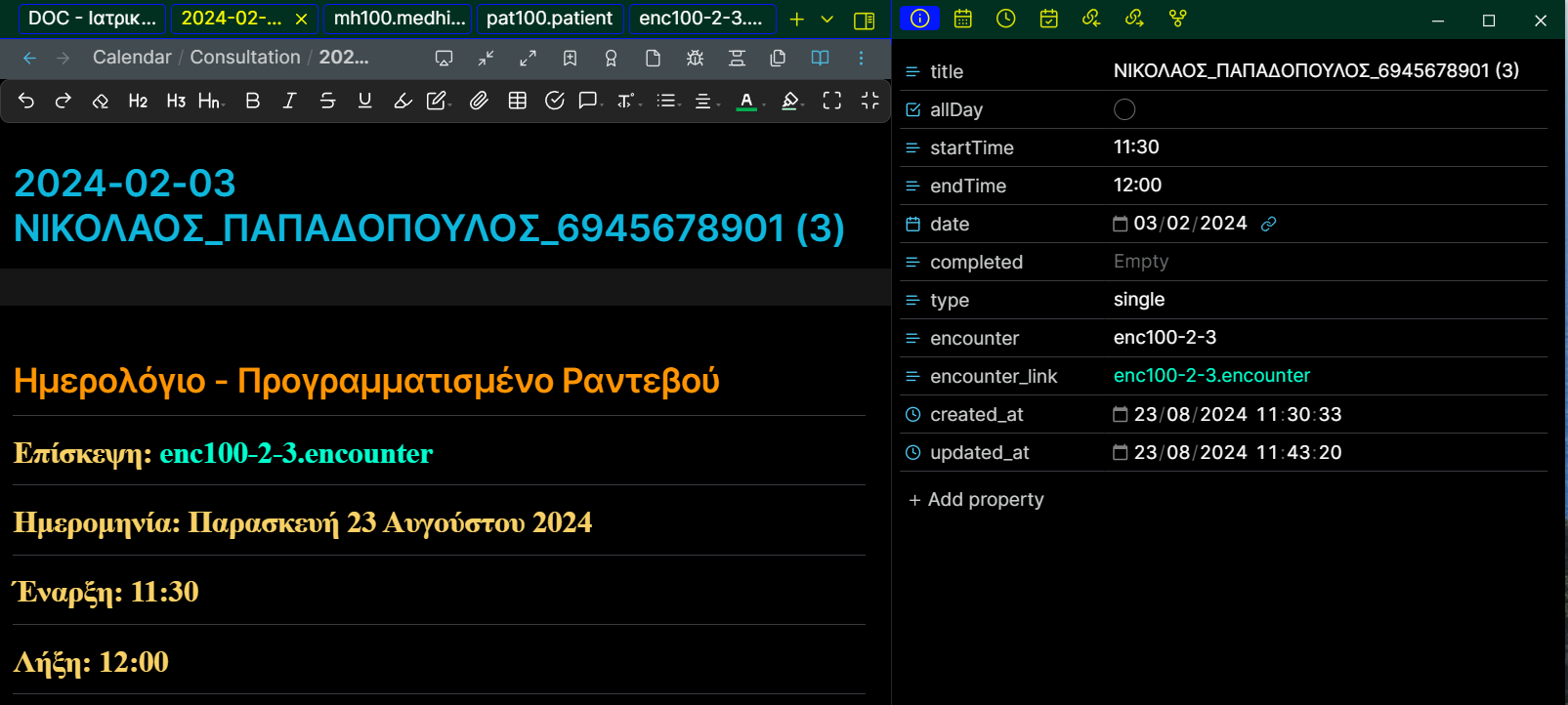This screenshot has height=705, width=1568.
Task: Open enc100-2-3.encounter link in properties
Action: 1211,376
